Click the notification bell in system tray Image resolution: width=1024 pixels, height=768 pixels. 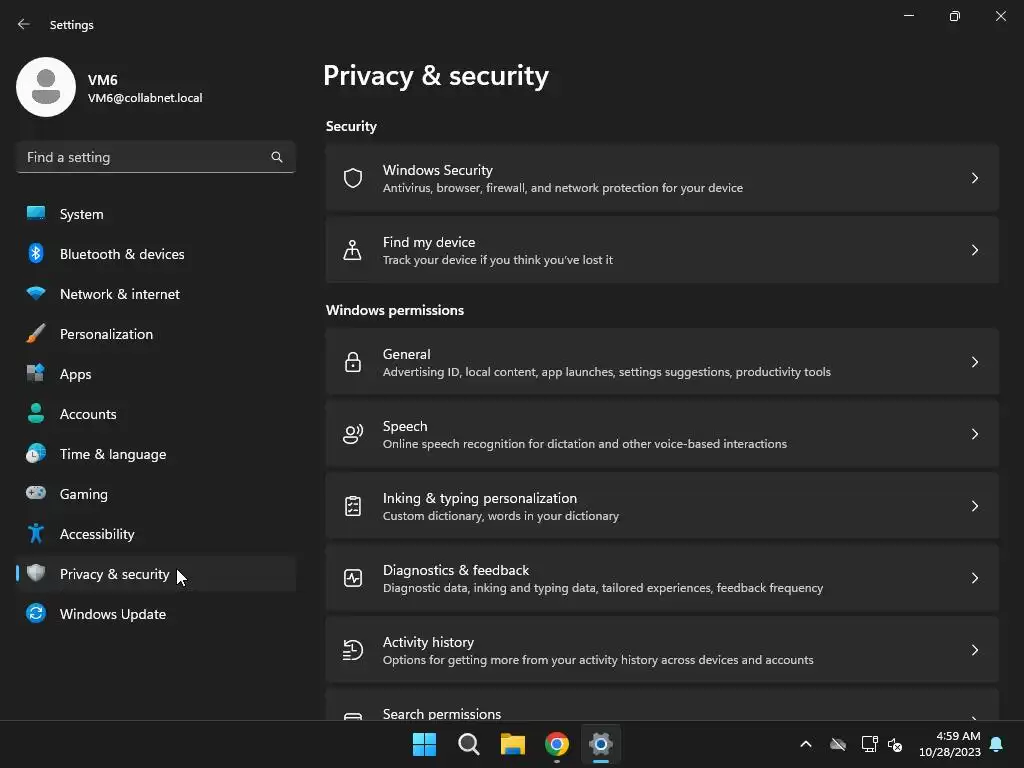tap(997, 744)
